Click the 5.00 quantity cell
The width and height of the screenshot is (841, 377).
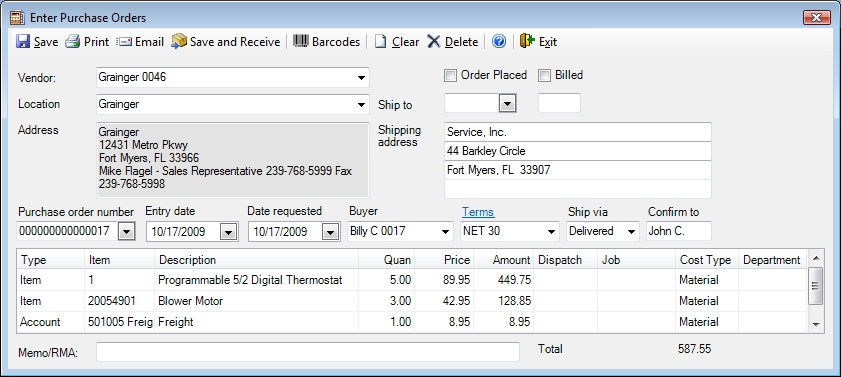pyautogui.click(x=386, y=280)
